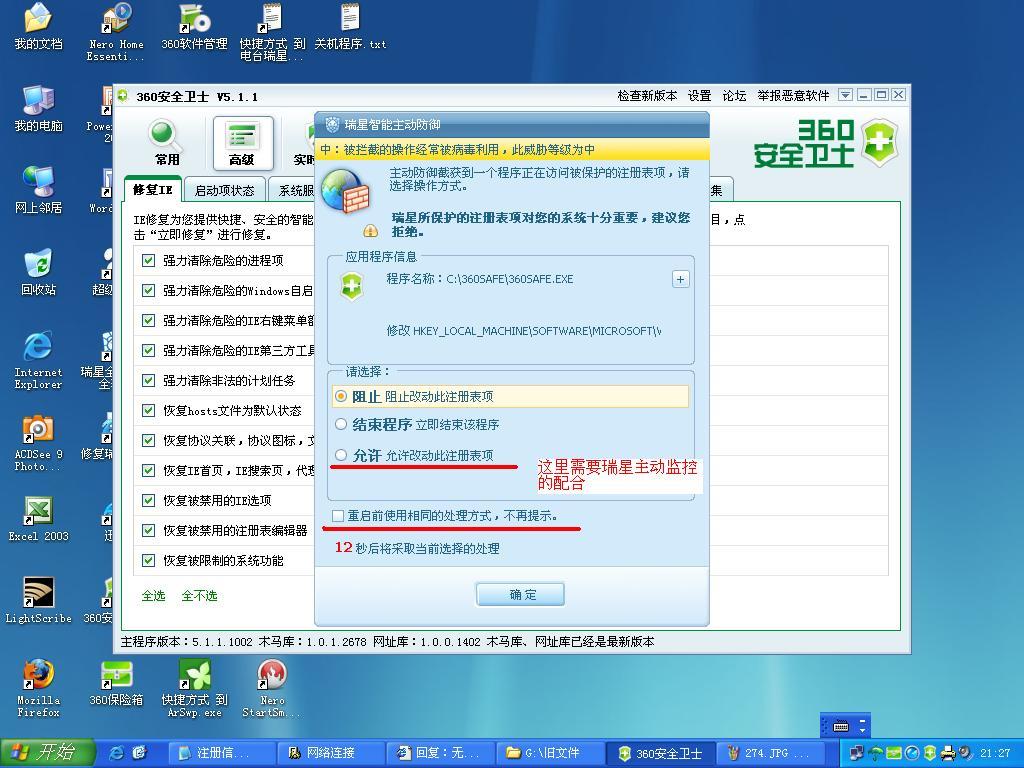
Task: Click 主程序版本：5.1.1.1002 status text
Action: [x=186, y=642]
